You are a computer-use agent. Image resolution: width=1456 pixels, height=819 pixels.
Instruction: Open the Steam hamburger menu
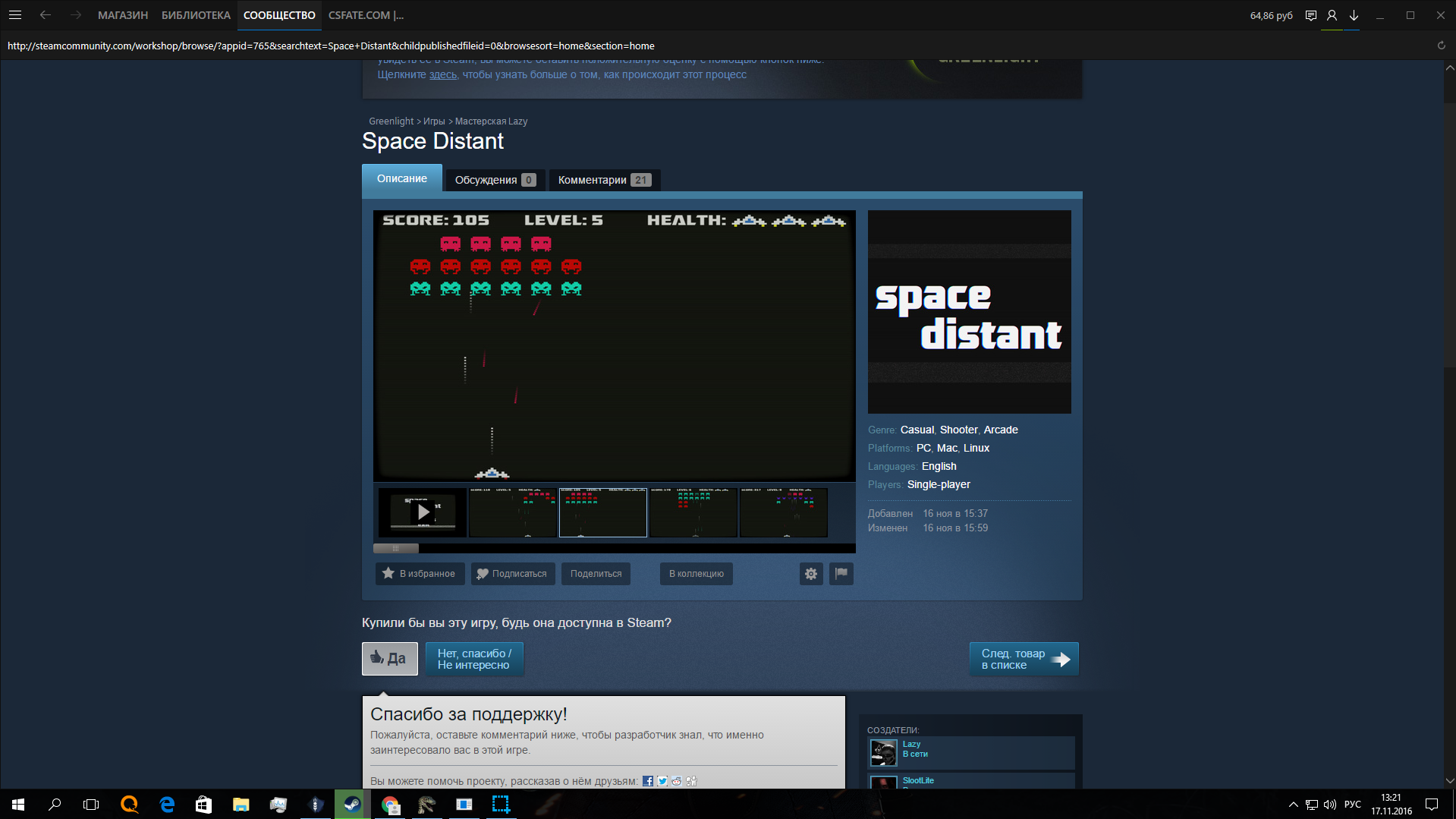[x=15, y=15]
